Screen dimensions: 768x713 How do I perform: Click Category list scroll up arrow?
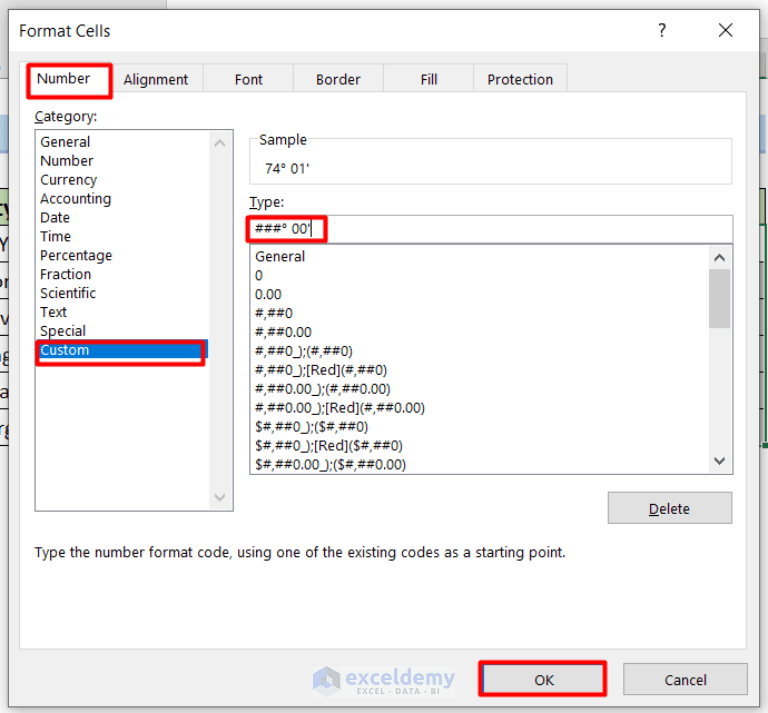(x=220, y=143)
